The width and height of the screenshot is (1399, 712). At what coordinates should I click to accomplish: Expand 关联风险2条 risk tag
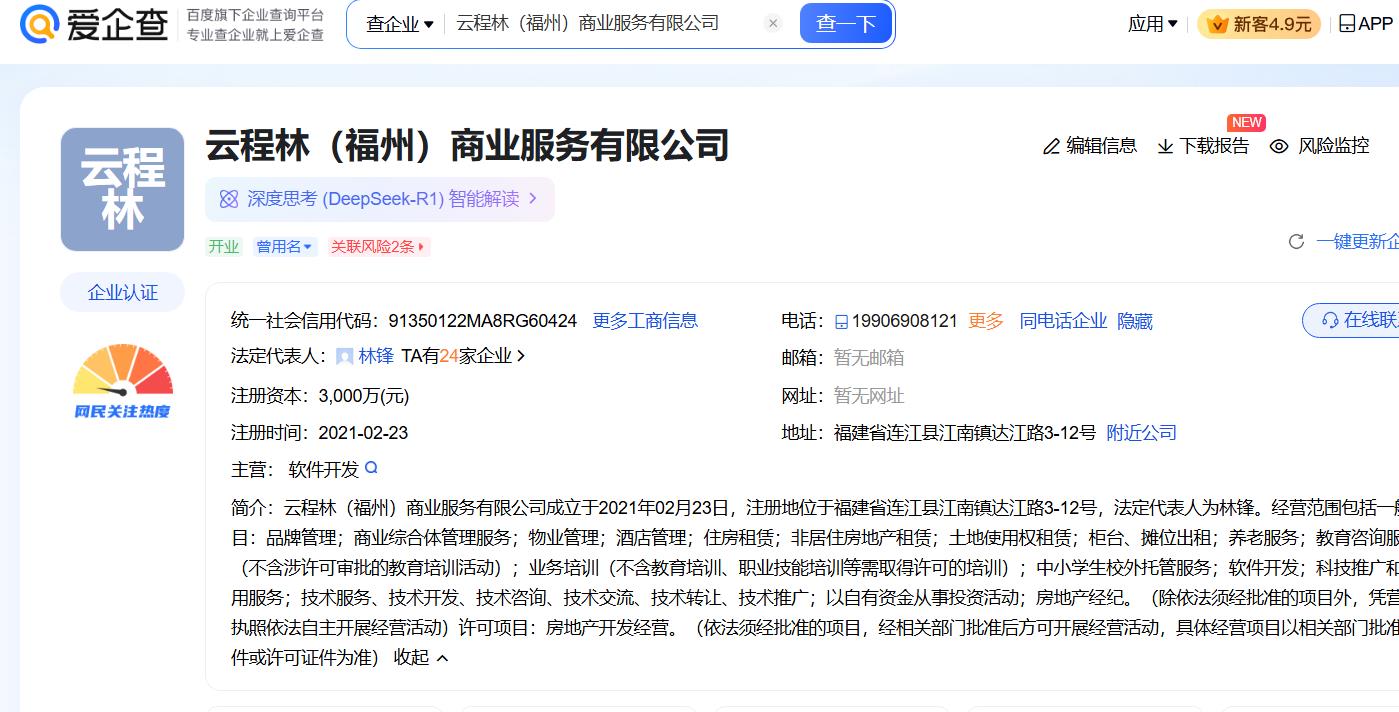[378, 246]
